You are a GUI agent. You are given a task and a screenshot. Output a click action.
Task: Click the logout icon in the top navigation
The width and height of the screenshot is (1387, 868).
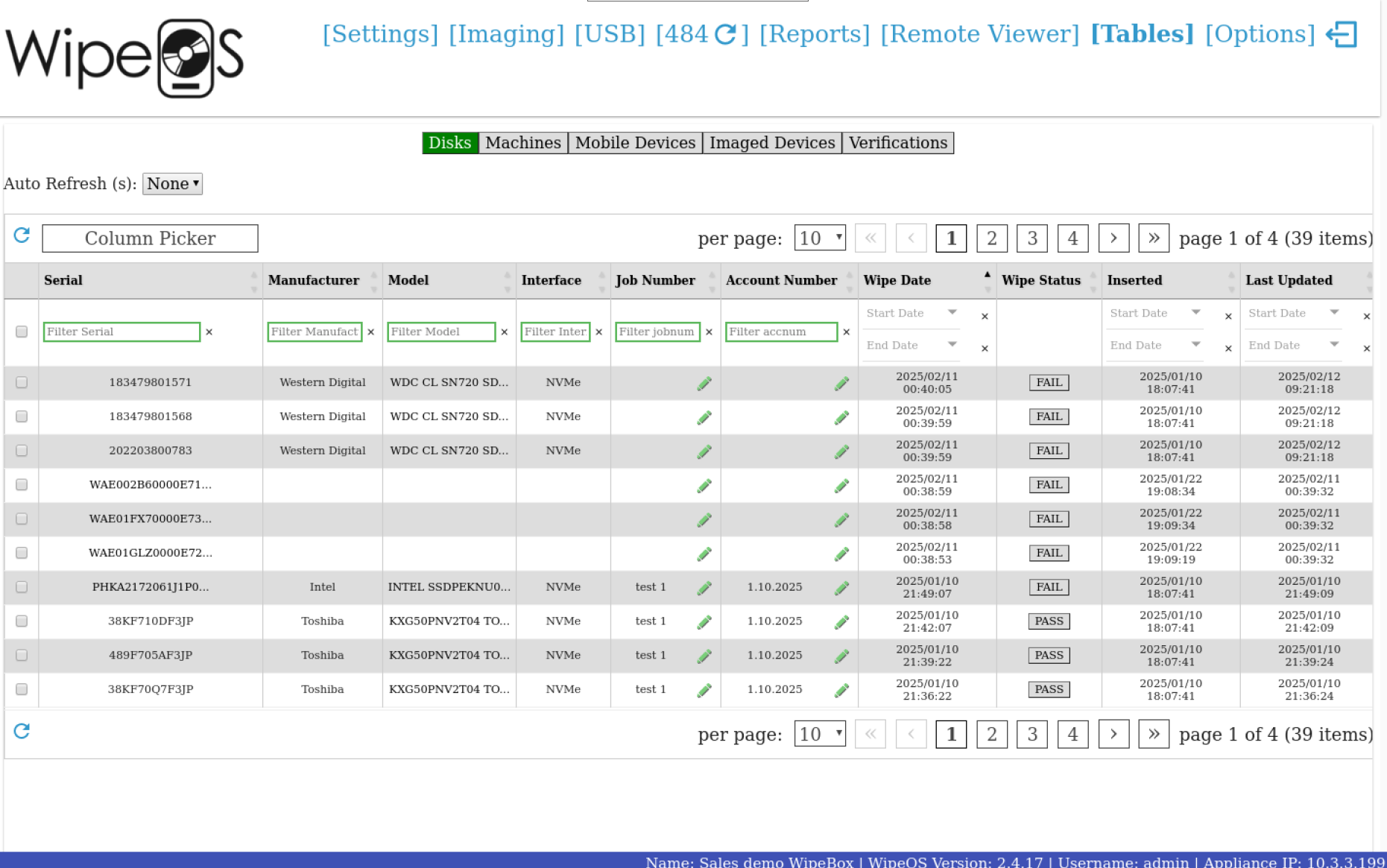1342,34
